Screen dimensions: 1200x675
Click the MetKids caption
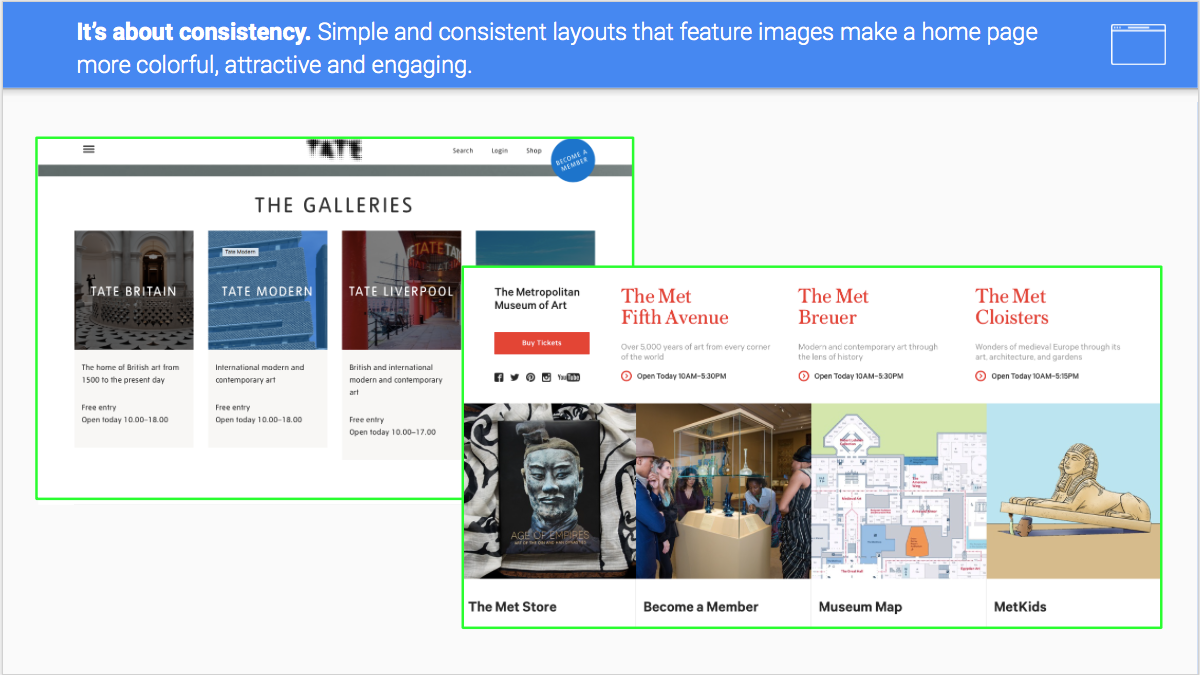[1020, 607]
